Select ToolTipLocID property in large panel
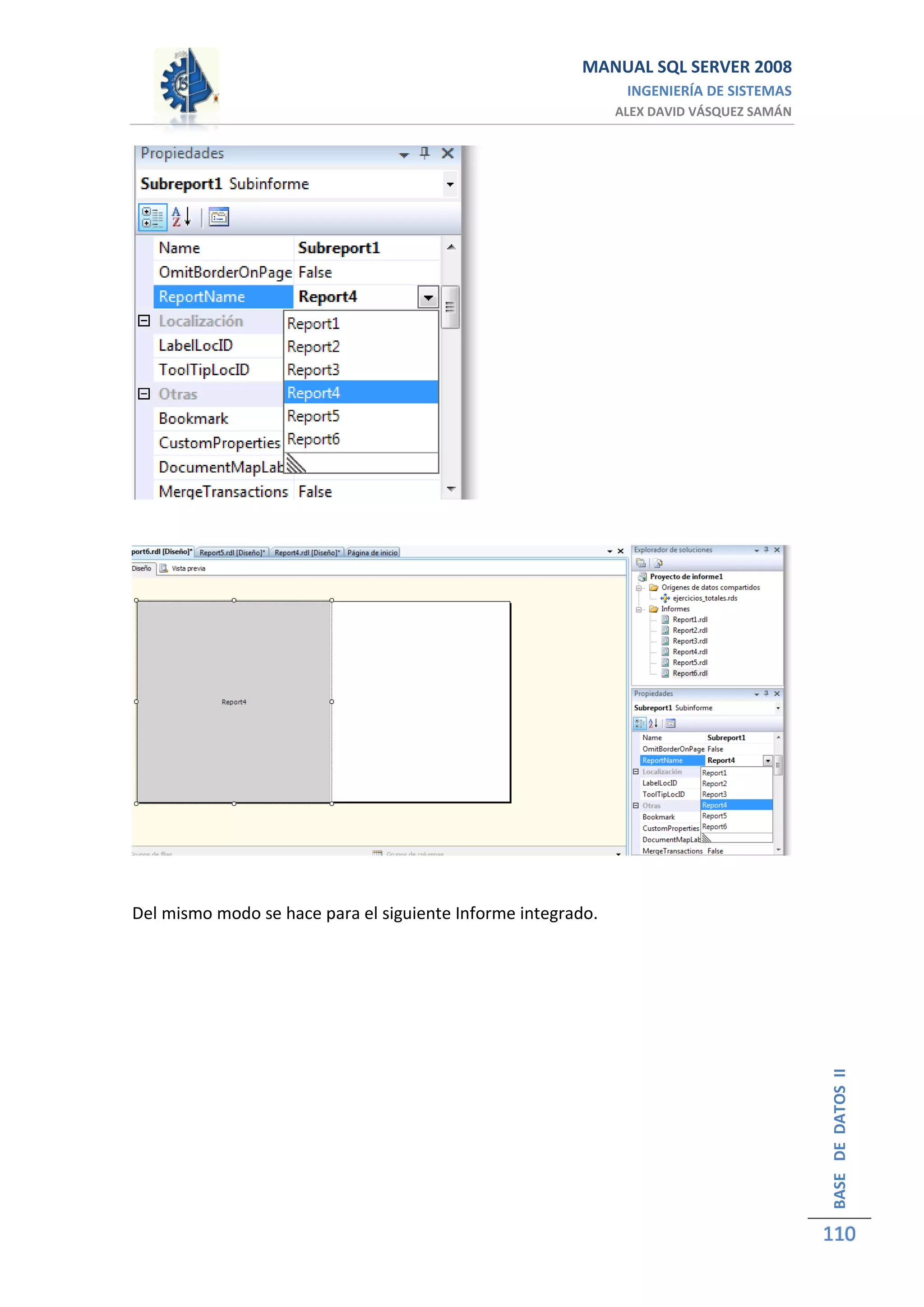This screenshot has width=924, height=1307. point(218,370)
